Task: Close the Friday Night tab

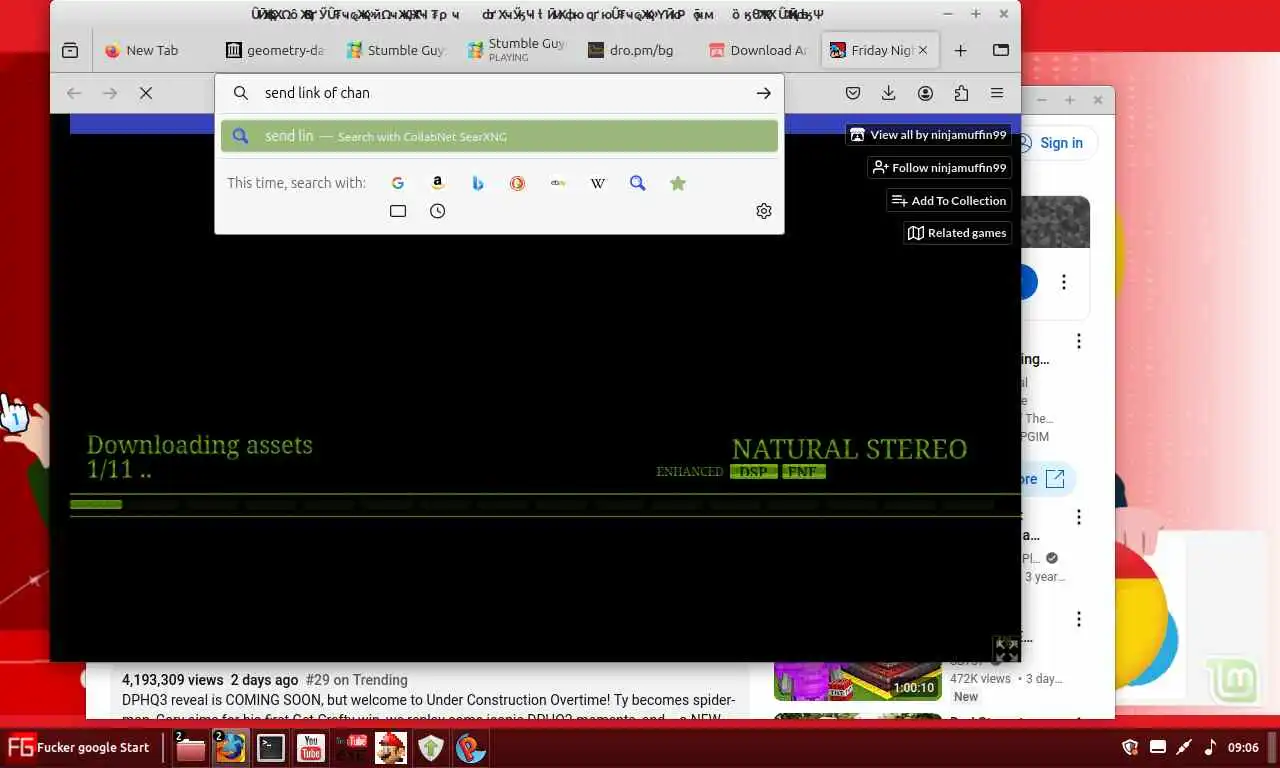Action: click(922, 50)
